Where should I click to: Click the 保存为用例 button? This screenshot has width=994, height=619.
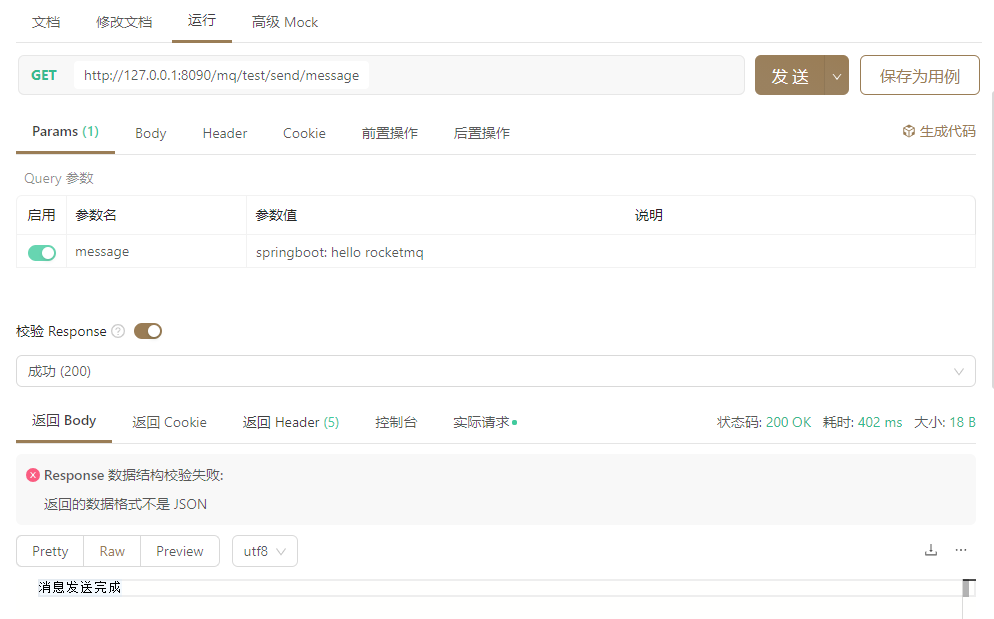920,75
